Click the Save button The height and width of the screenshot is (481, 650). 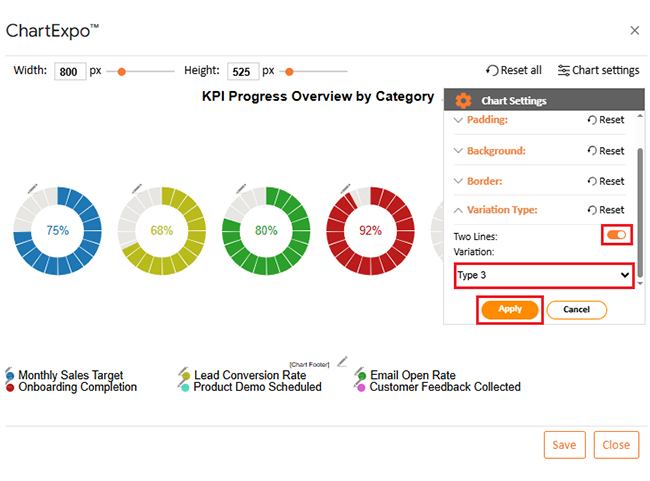click(564, 445)
